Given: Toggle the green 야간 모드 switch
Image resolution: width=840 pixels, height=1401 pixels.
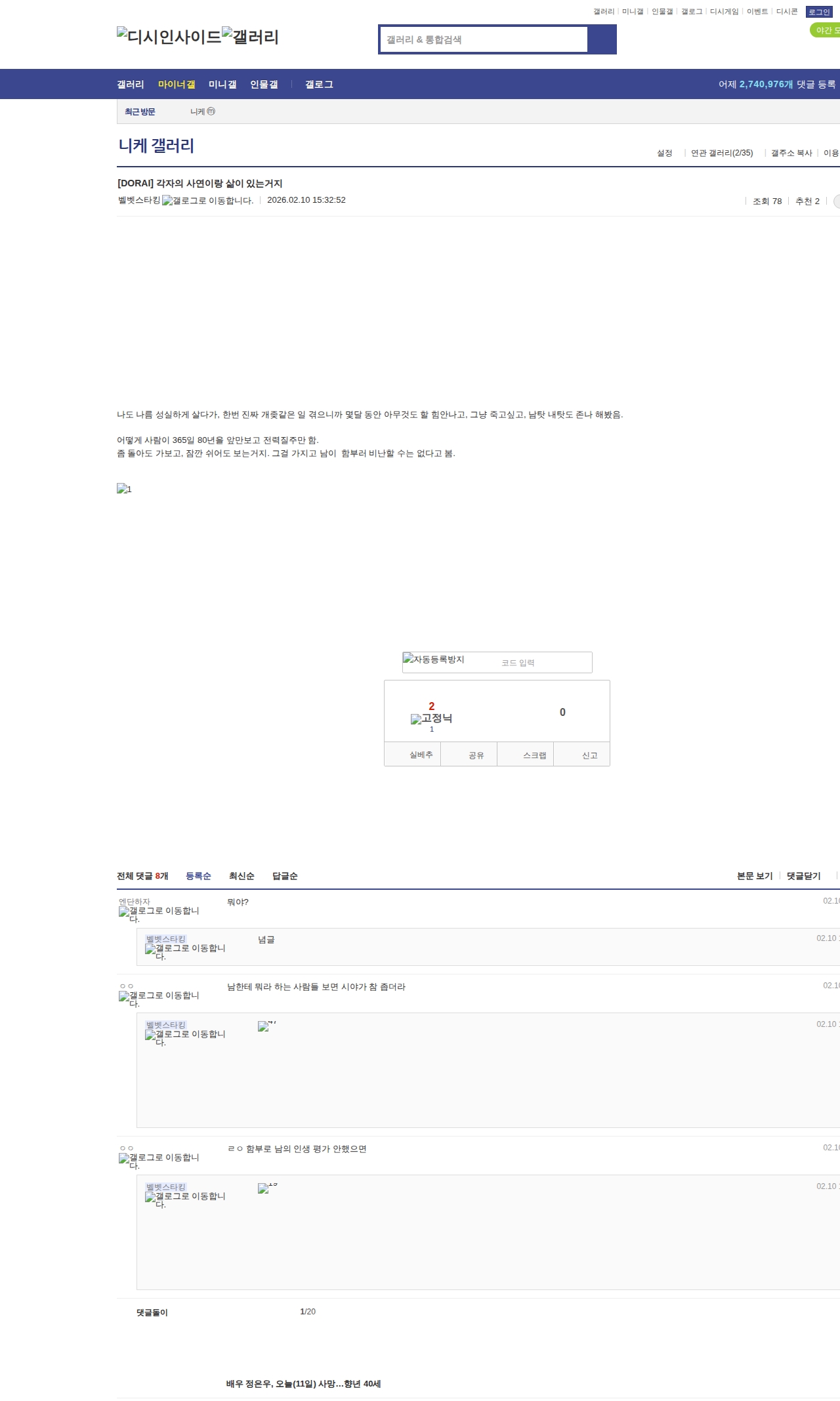Looking at the screenshot, I should pos(826,30).
